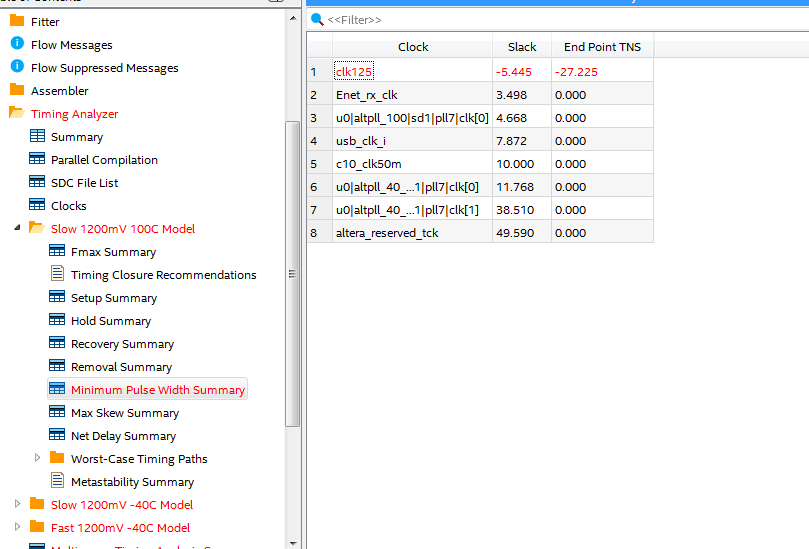Viewport: 809px width, 549px height.
Task: Expand the Worst-Case Timing Paths folder
Action: (38, 458)
